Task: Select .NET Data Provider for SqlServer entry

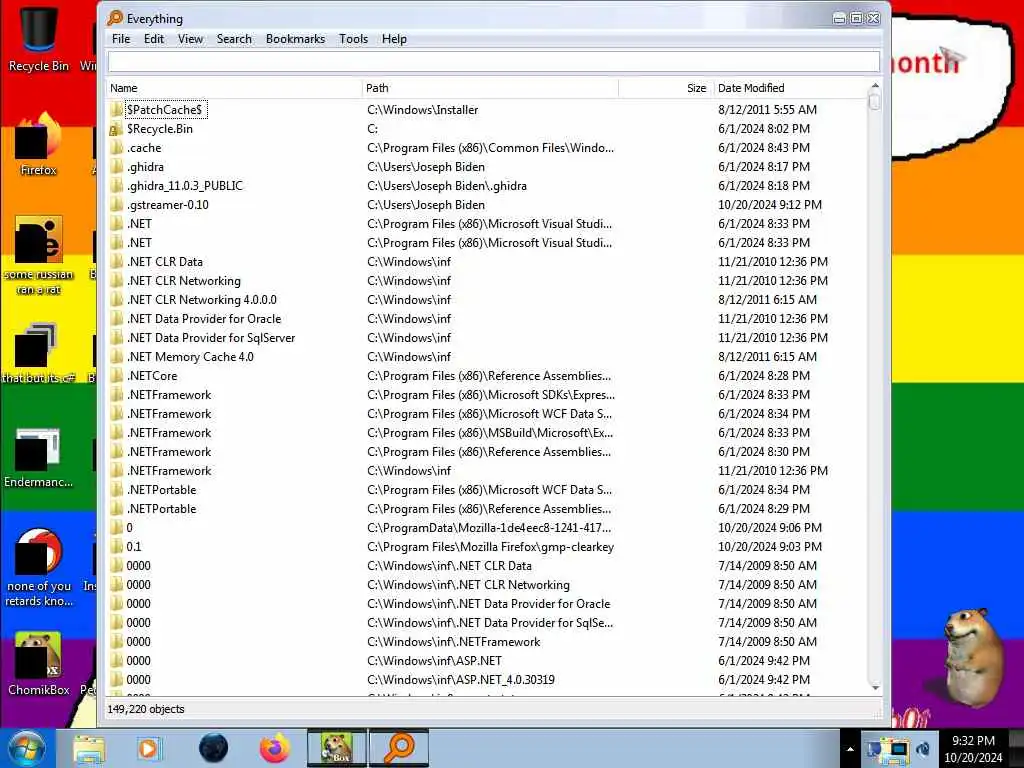Action: pyautogui.click(x=211, y=338)
